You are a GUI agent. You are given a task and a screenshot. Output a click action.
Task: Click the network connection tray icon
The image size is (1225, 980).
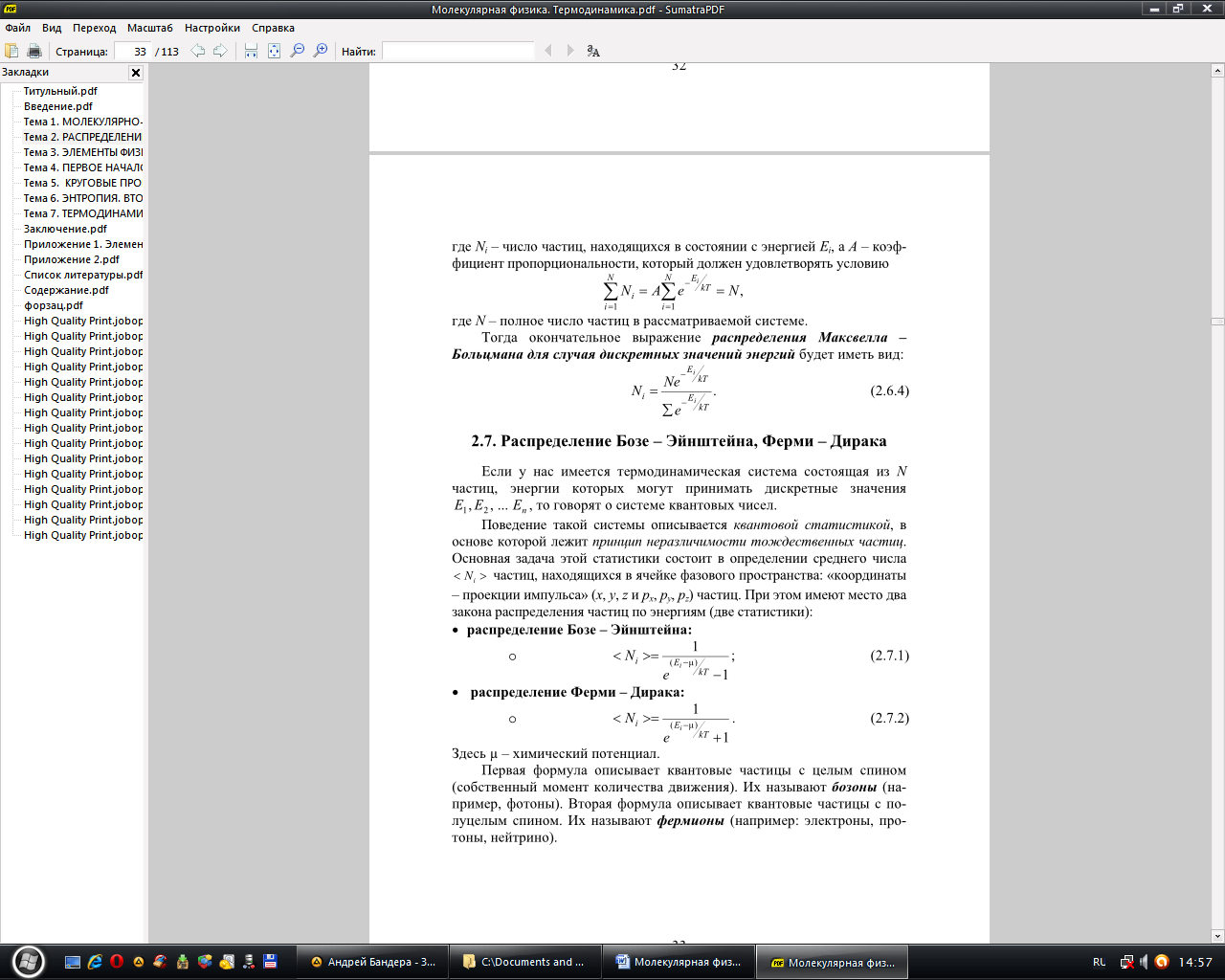pyautogui.click(x=1126, y=962)
